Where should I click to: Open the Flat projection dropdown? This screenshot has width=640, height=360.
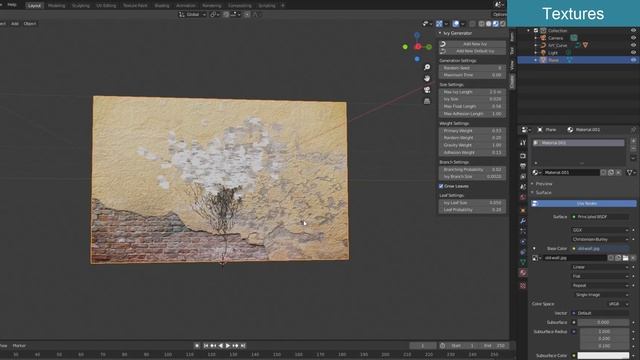tap(600, 276)
